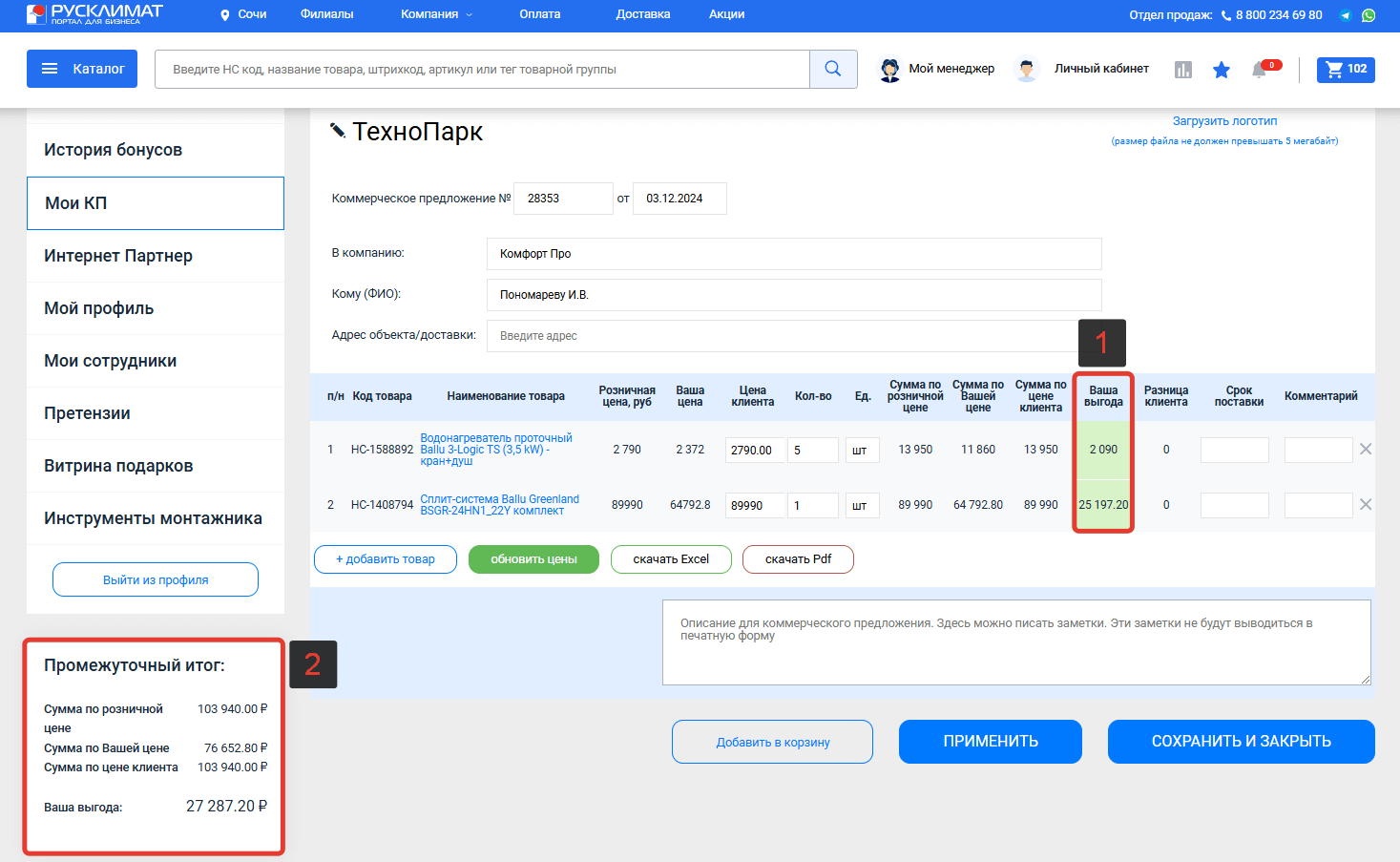This screenshot has height=862, width=1400.
Task: Click the magnifier search button
Action: 833,69
